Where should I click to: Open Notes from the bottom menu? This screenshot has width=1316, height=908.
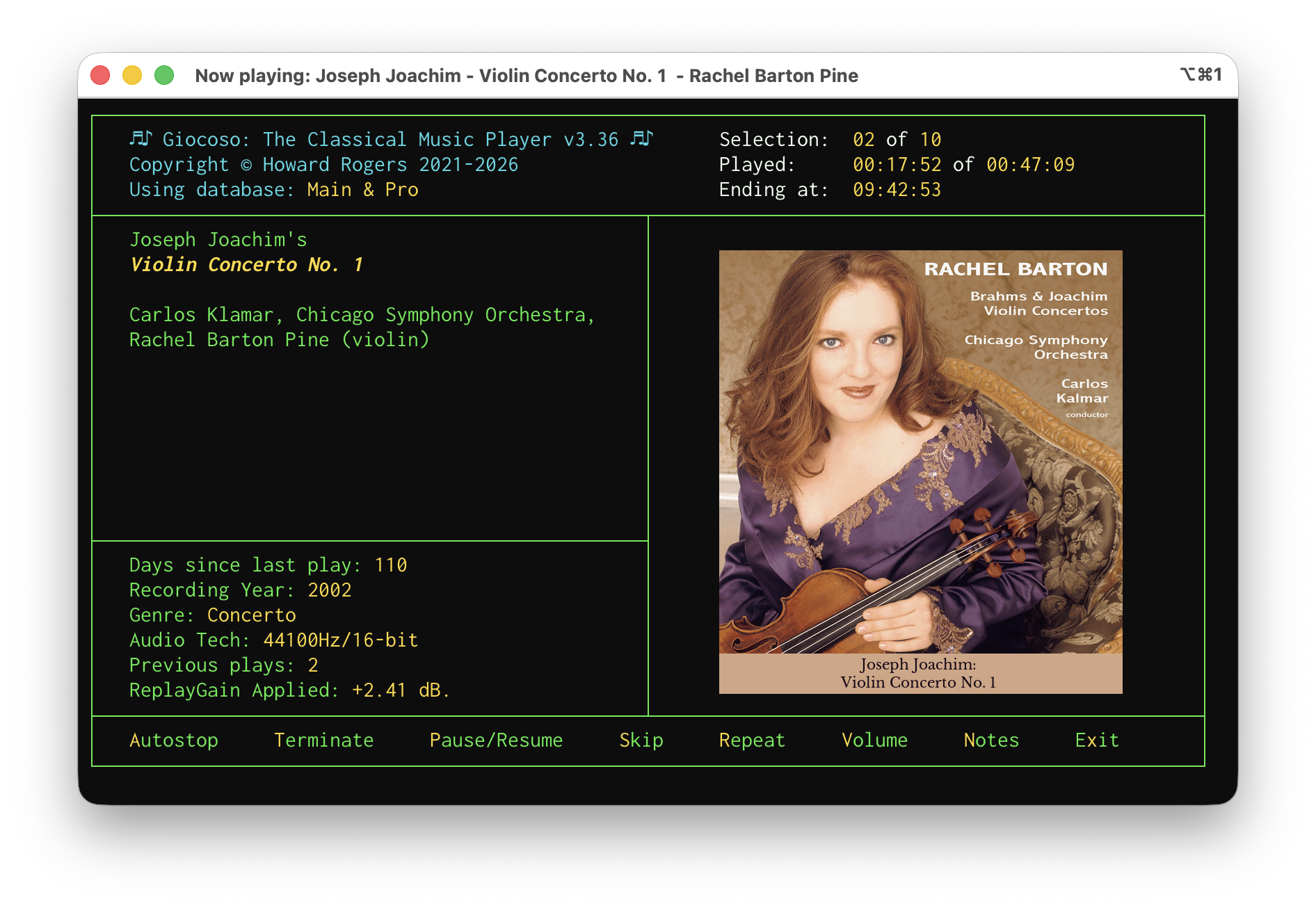(x=991, y=740)
